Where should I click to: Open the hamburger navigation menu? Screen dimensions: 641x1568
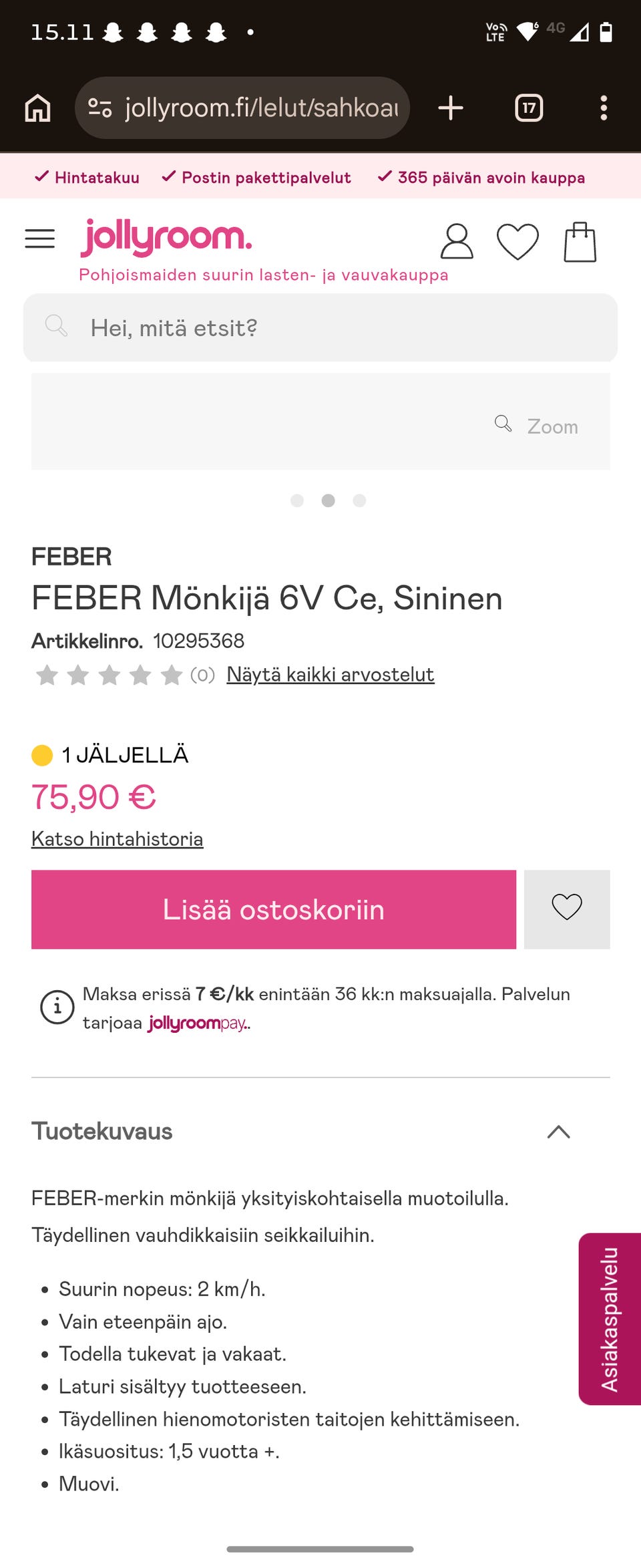(39, 239)
